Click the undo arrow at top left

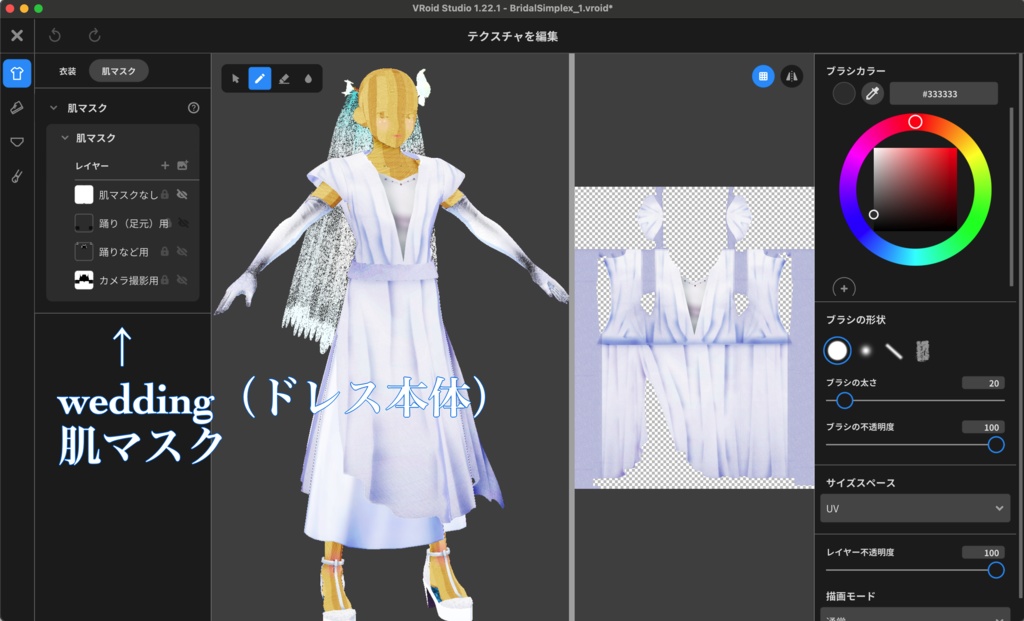[55, 35]
